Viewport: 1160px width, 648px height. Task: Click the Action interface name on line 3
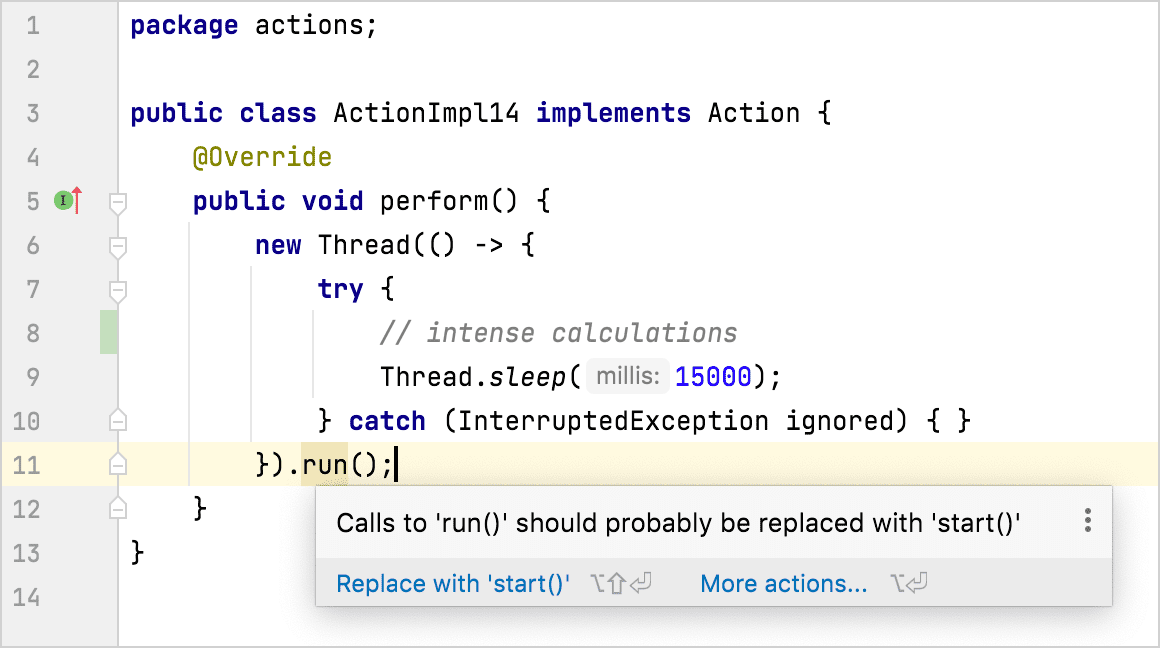[753, 113]
